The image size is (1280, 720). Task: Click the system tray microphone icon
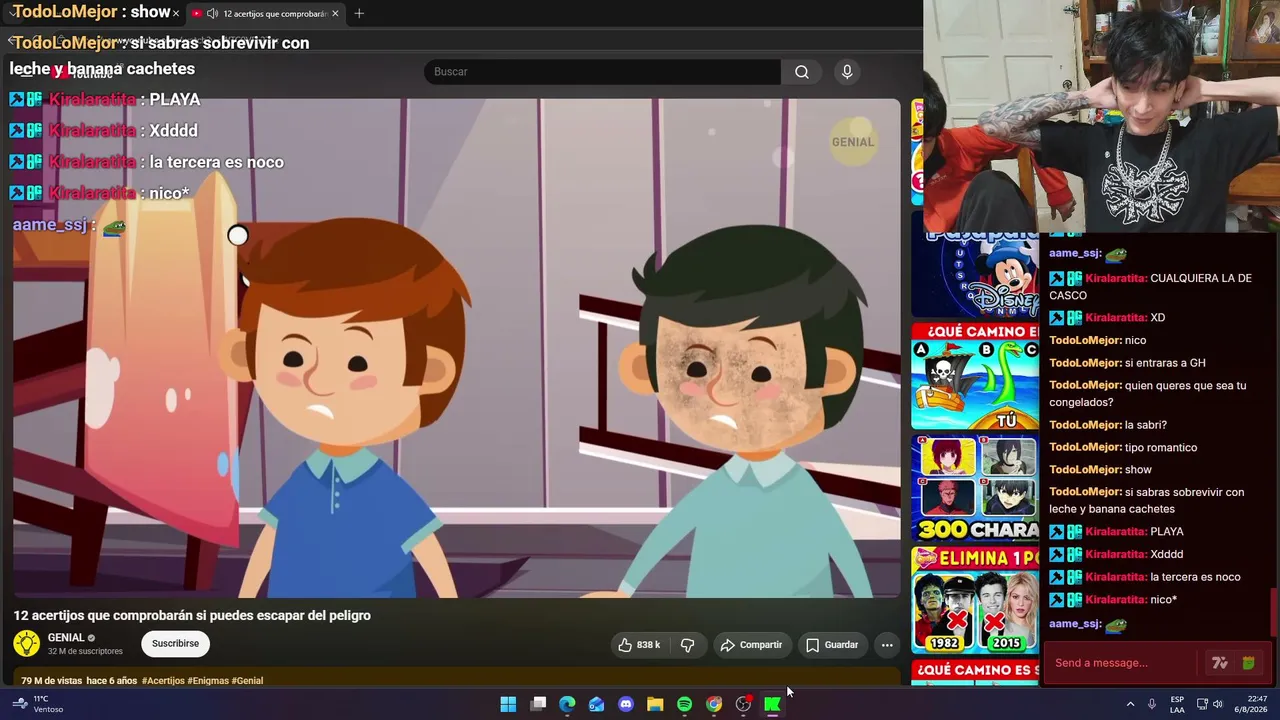click(x=1152, y=704)
